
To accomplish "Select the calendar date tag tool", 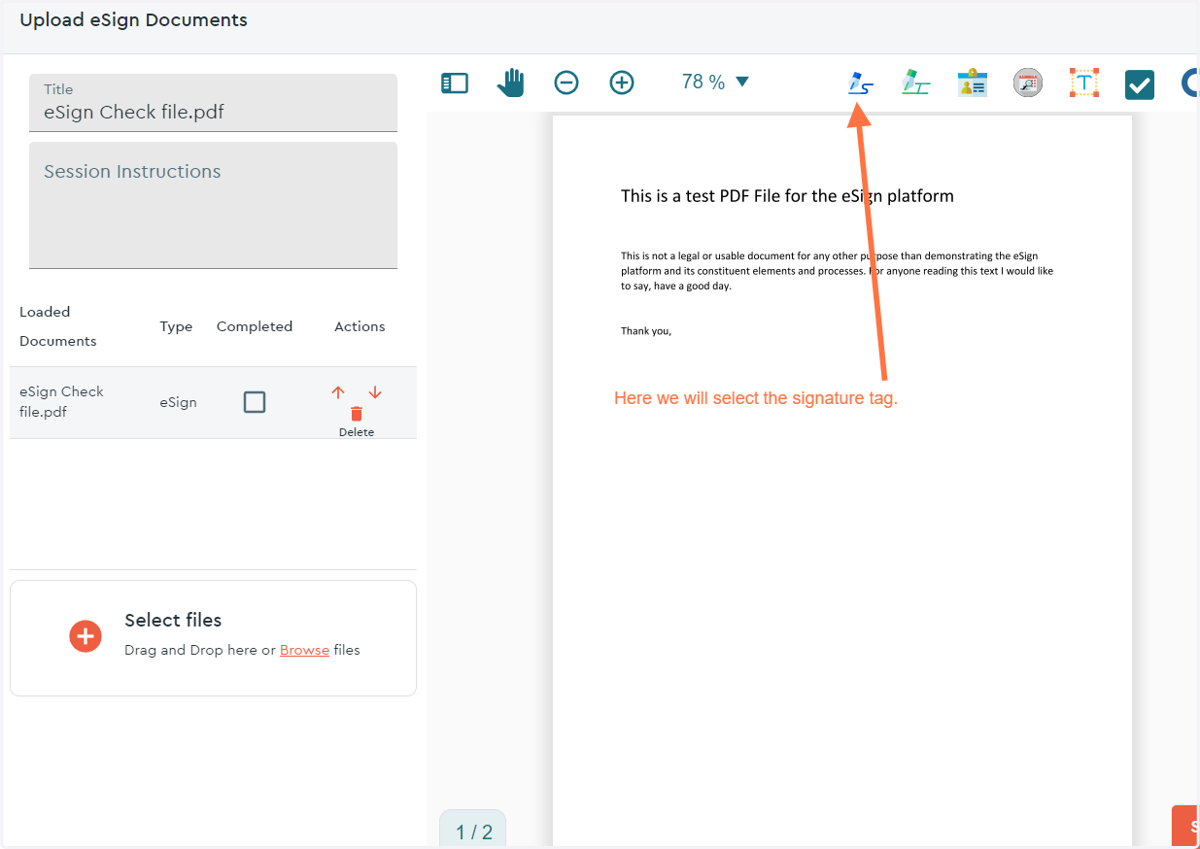I will [x=1028, y=83].
